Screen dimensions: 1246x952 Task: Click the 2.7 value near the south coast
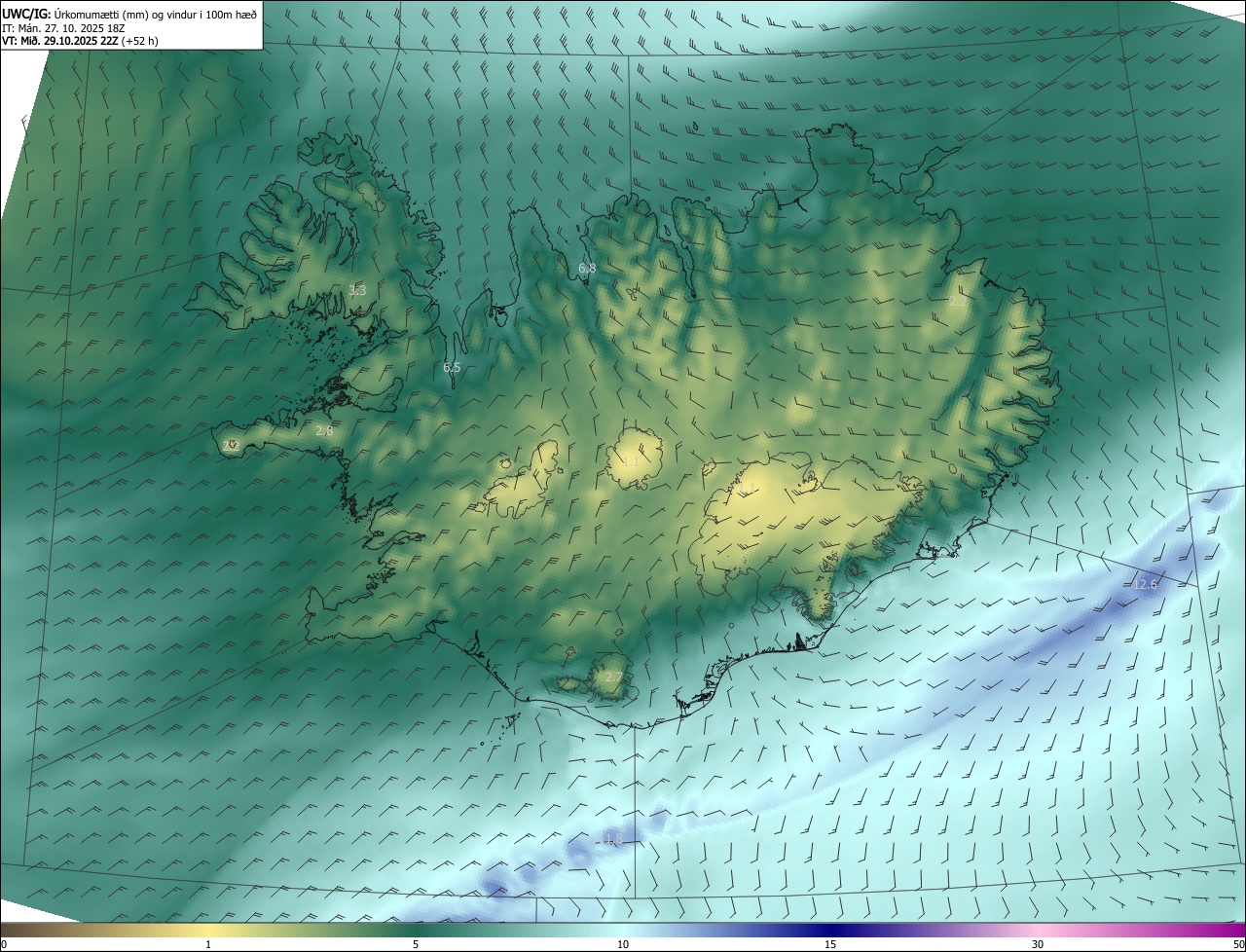point(613,677)
